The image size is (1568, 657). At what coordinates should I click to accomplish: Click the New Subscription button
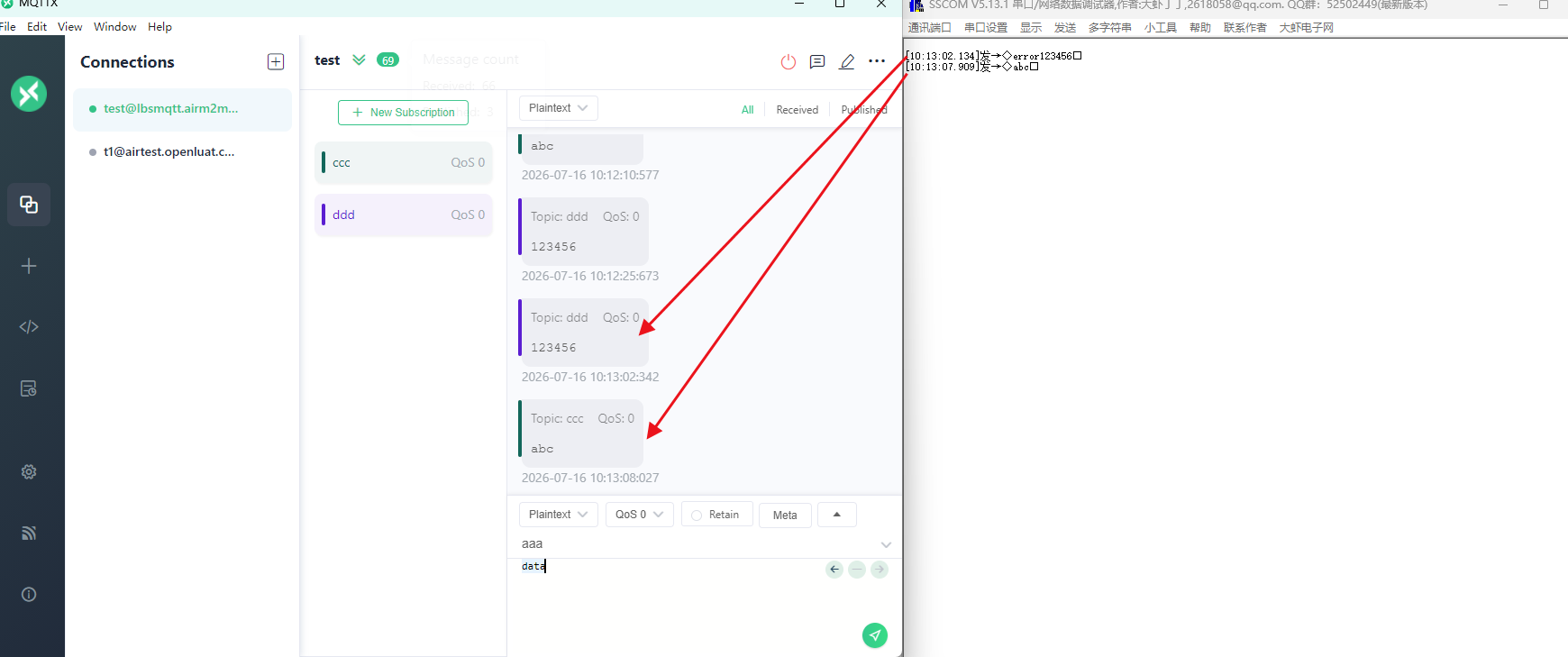403,113
